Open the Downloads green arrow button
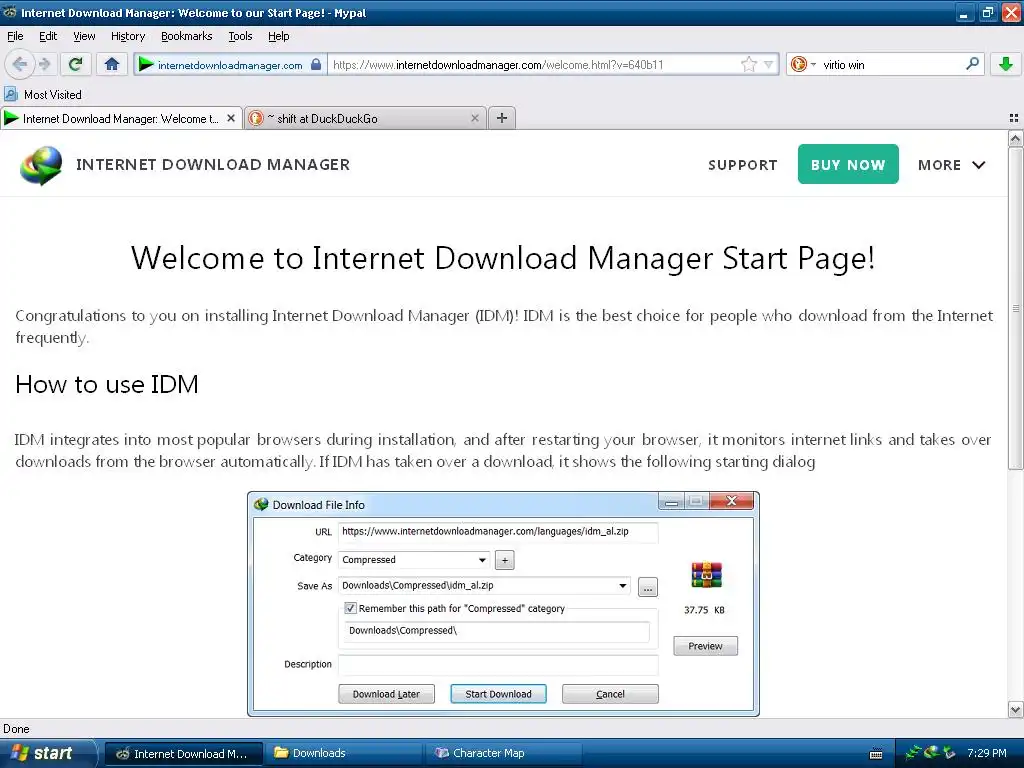This screenshot has width=1024, height=768. [1006, 64]
